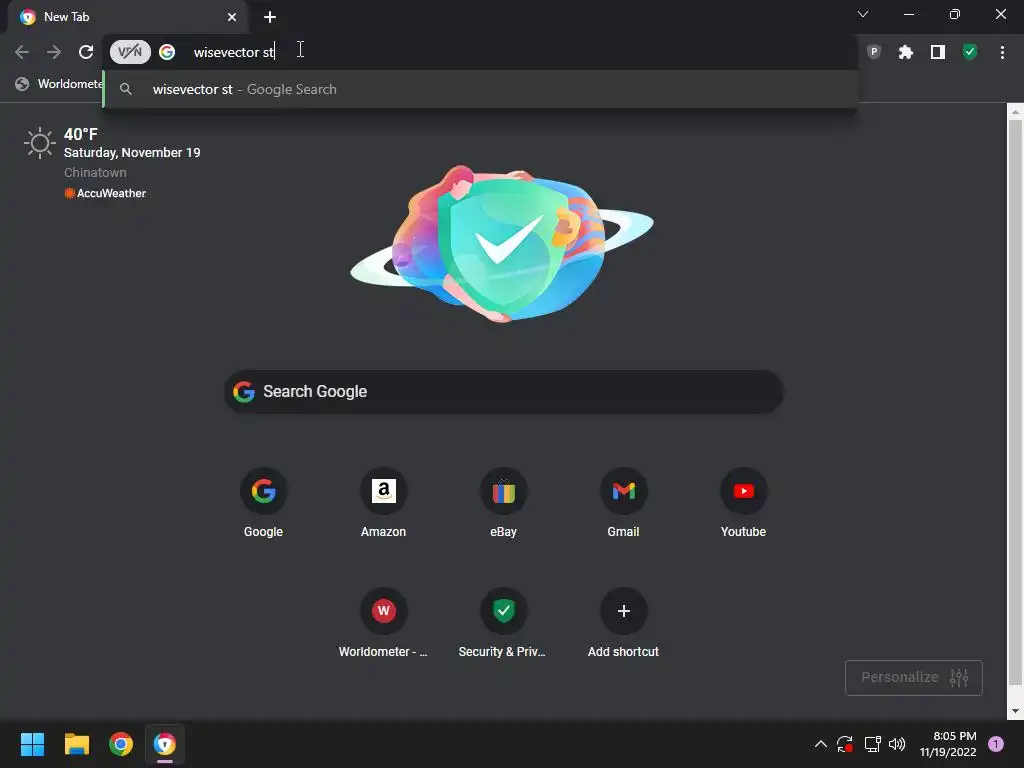Screen dimensions: 1024x768
Task: Open the Worldometer bookmark
Action: tap(60, 84)
